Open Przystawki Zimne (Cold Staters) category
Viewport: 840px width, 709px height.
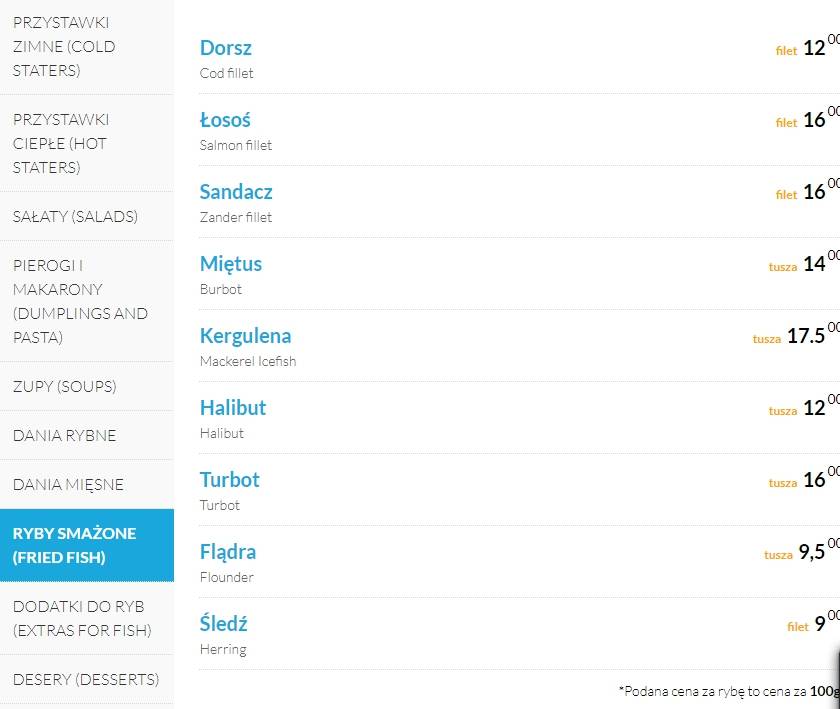87,47
